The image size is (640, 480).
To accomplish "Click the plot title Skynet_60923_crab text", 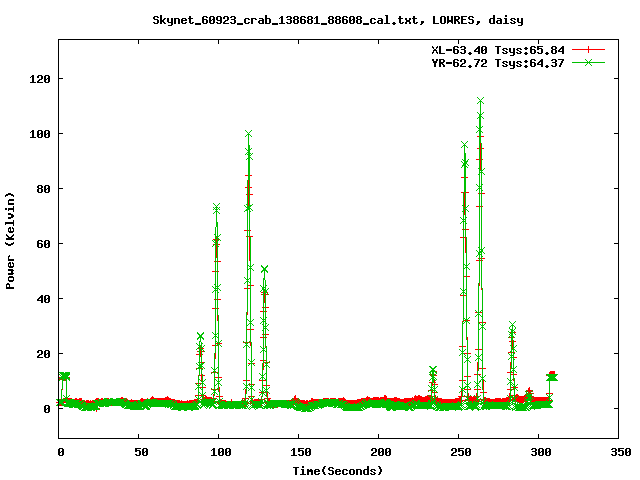I will tap(338, 20).
